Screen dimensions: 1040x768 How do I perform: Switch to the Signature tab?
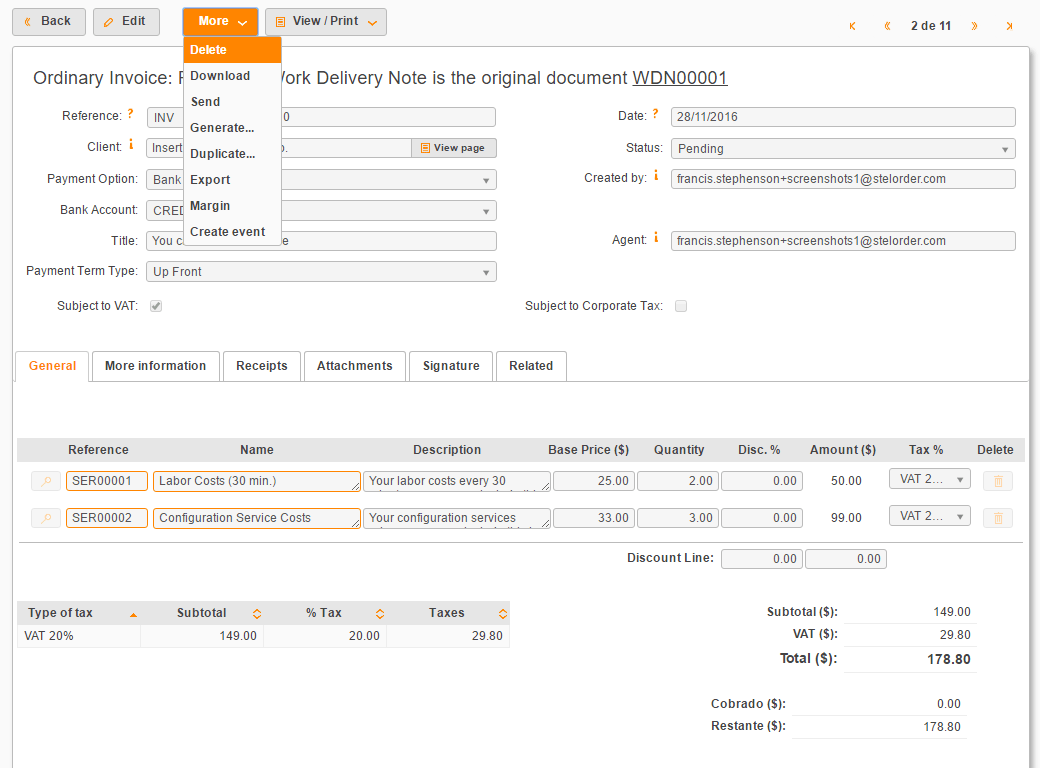tap(451, 366)
